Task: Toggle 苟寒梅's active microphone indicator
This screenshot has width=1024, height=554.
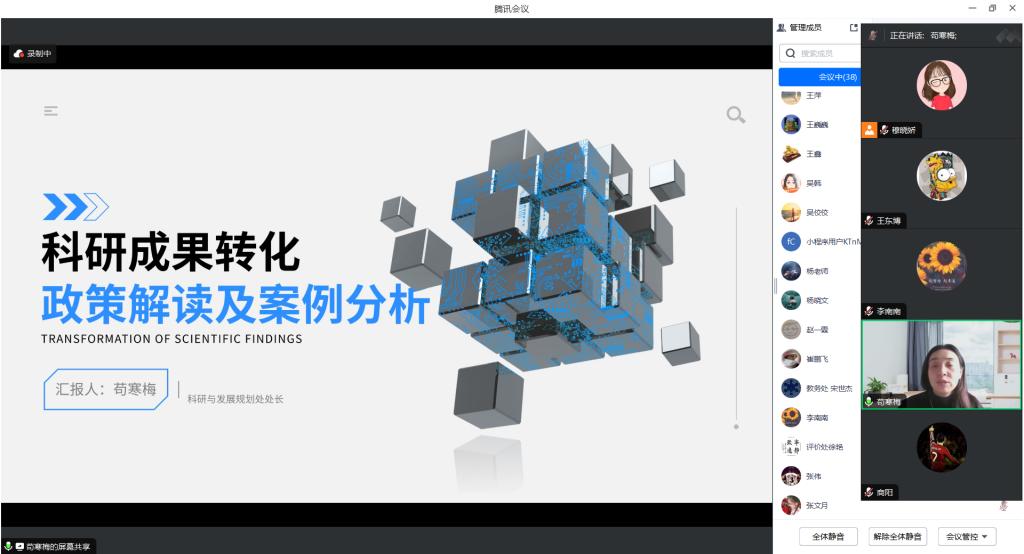Action: click(869, 401)
